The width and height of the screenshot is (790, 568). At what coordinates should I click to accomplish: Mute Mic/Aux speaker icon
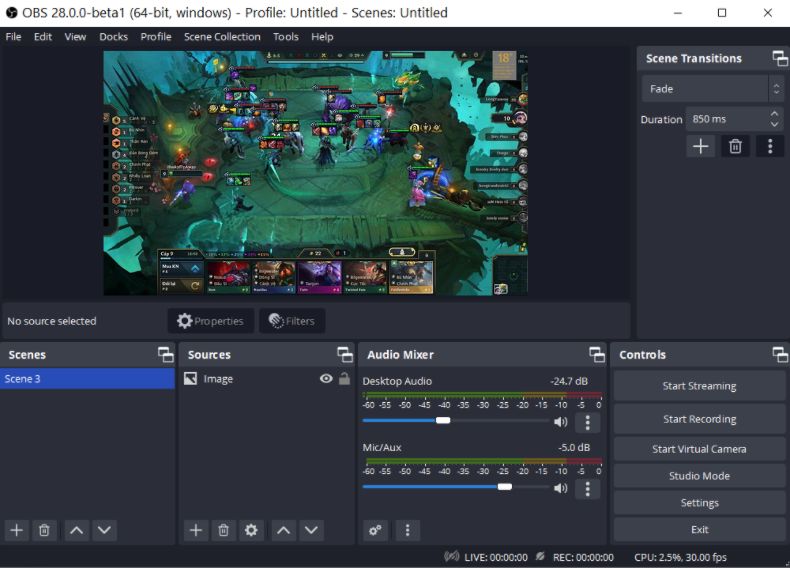point(560,488)
